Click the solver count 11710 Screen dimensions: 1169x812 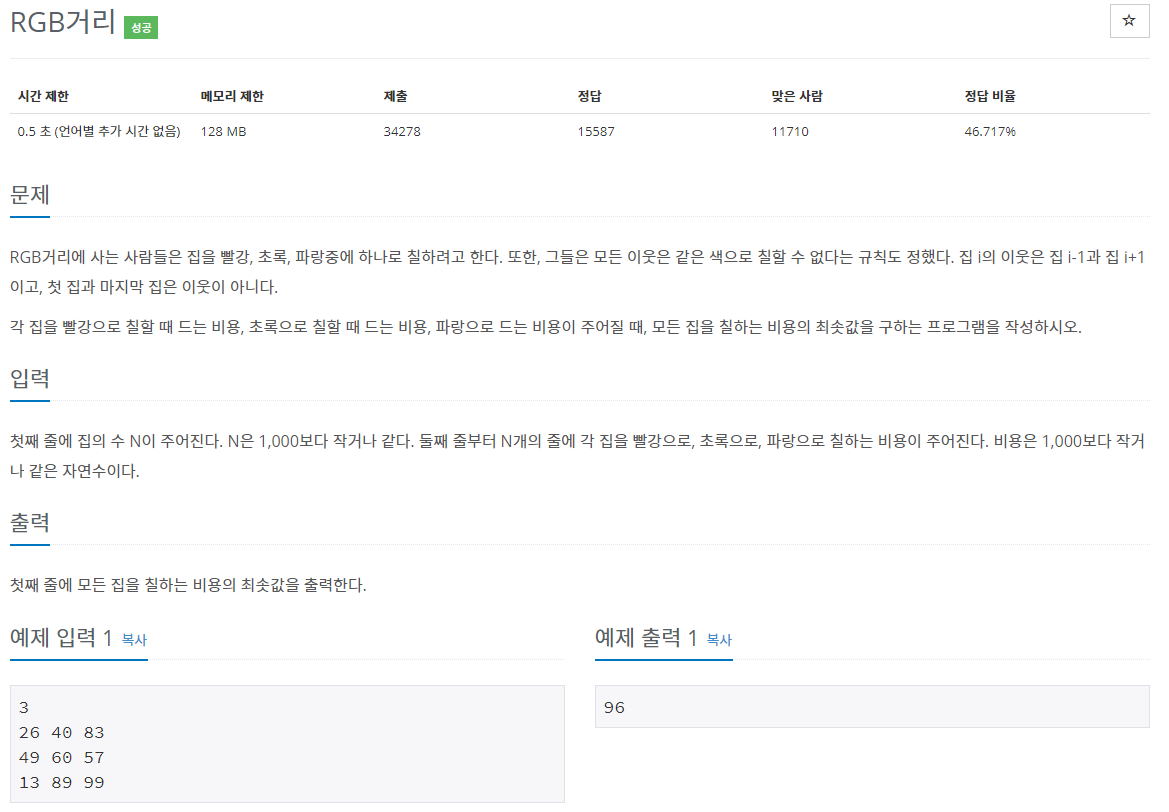point(790,131)
